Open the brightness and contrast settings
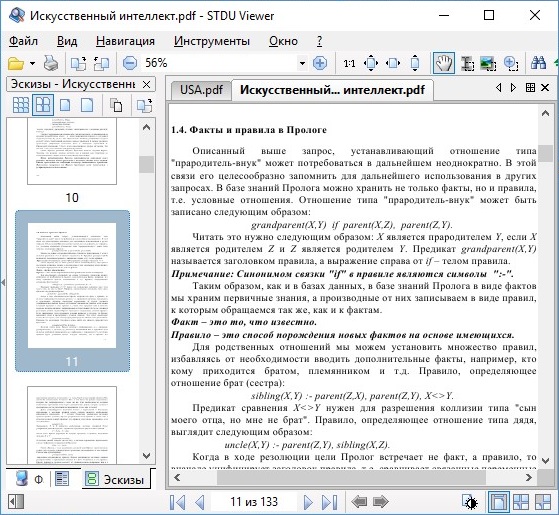 [x=470, y=502]
